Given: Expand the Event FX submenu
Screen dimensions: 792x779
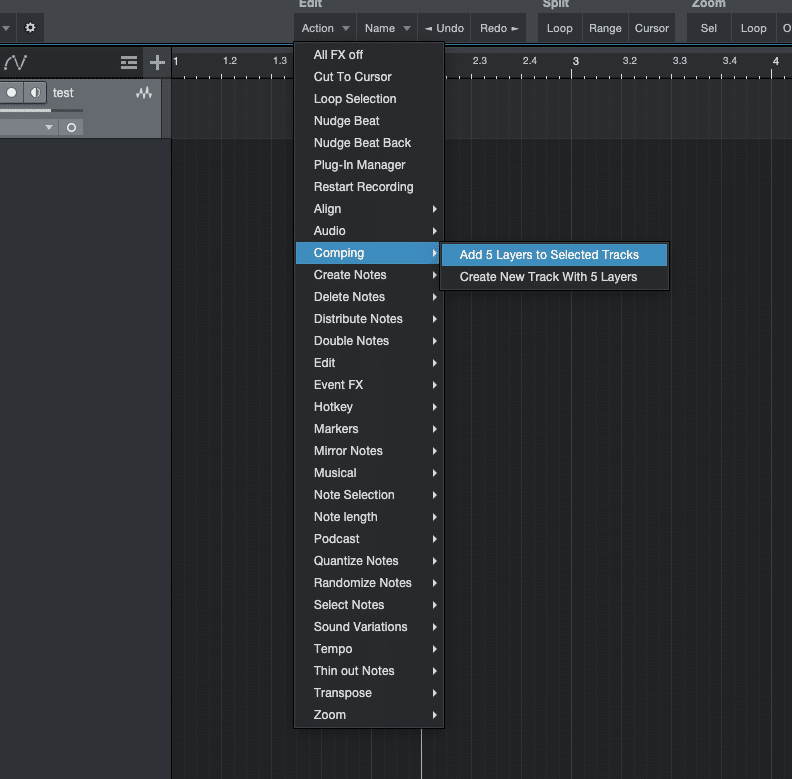Looking at the screenshot, I should pos(369,385).
